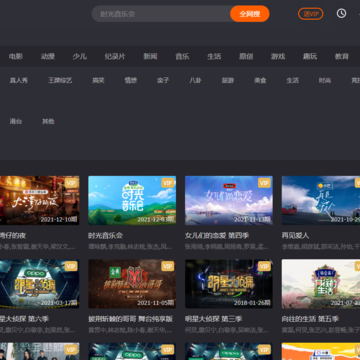Image resolution: width=360 pixels, height=360 pixels.
Task: Open the 明星大侦探 第六季 poster thumbnail
Action: (40, 284)
